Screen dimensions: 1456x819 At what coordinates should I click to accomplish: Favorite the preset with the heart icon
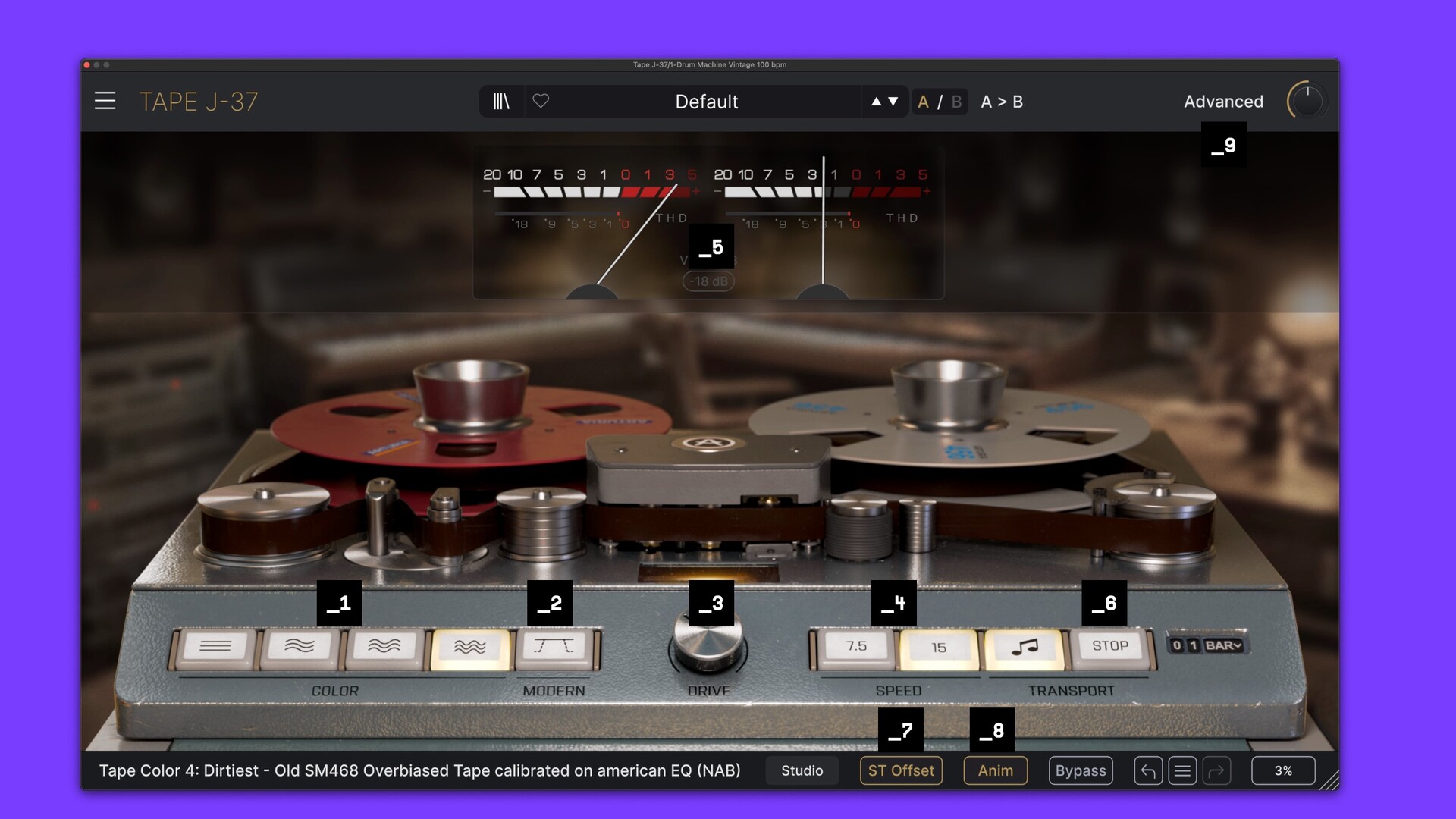tap(541, 100)
